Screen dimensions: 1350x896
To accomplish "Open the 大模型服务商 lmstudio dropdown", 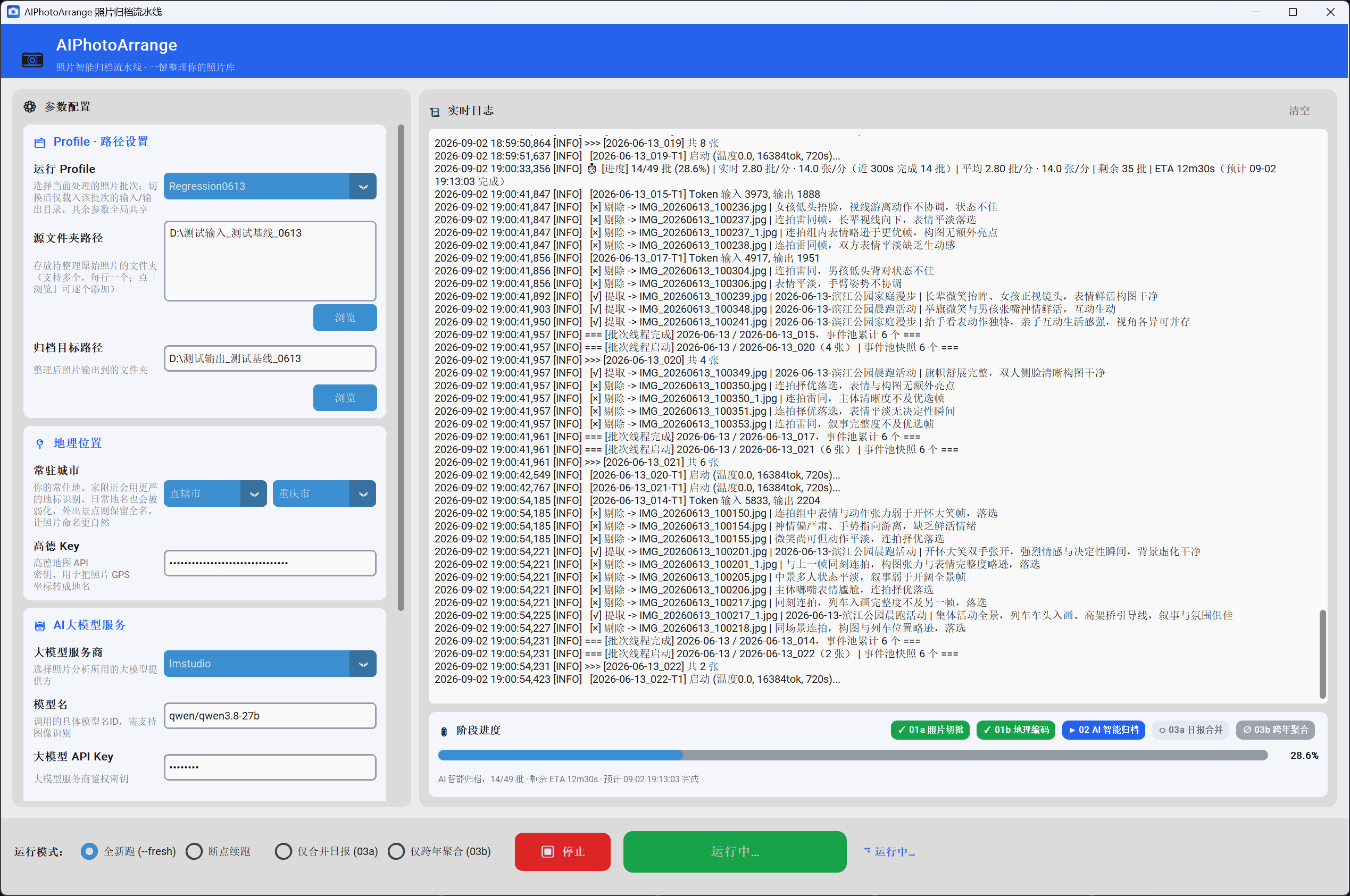I will tap(270, 664).
